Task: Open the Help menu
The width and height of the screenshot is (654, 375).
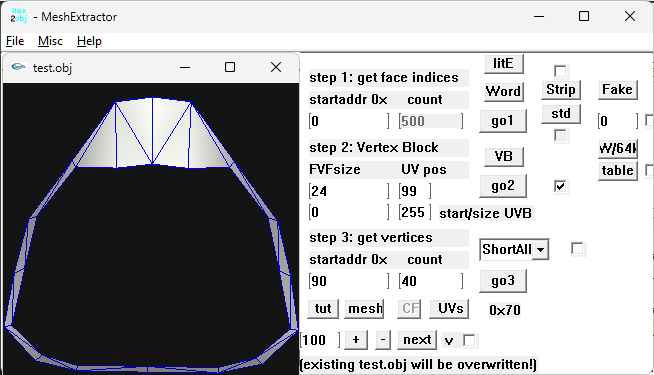Action: pyautogui.click(x=89, y=41)
